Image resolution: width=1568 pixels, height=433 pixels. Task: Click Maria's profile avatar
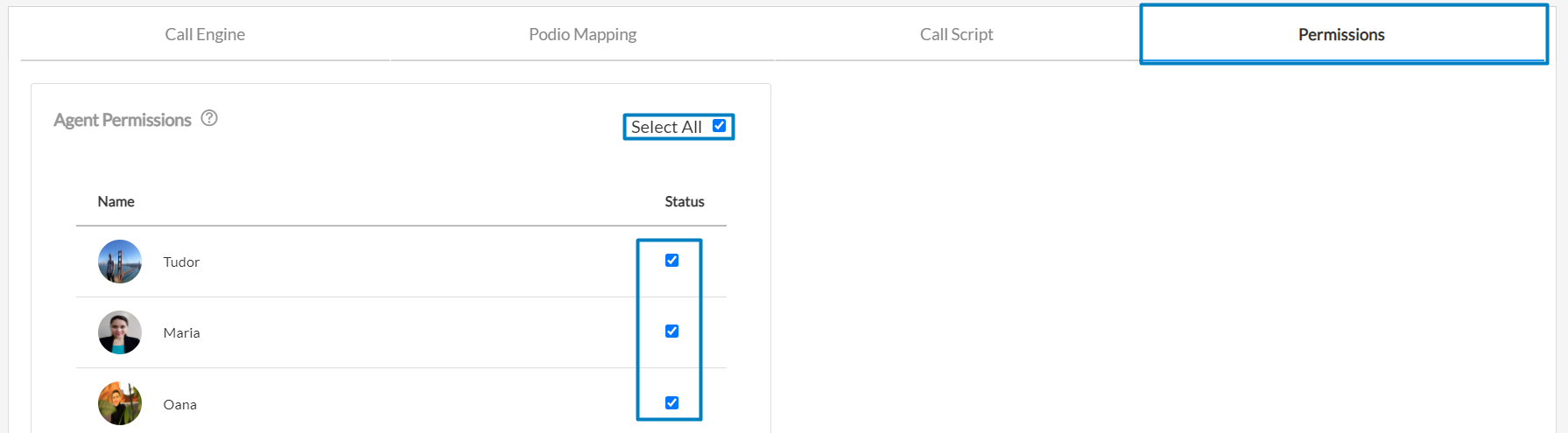pos(120,332)
